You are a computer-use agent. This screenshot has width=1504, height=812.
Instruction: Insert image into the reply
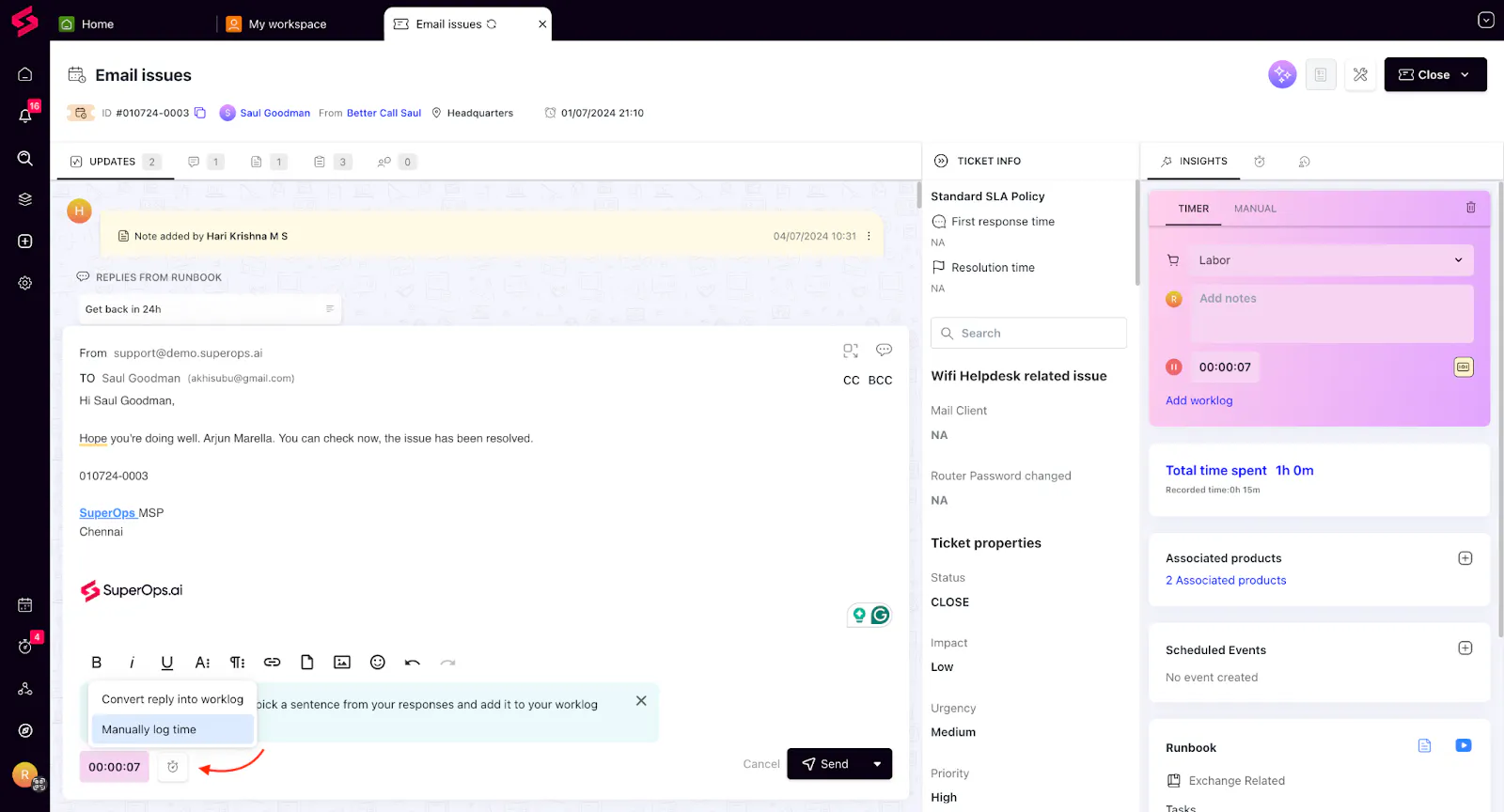342,663
